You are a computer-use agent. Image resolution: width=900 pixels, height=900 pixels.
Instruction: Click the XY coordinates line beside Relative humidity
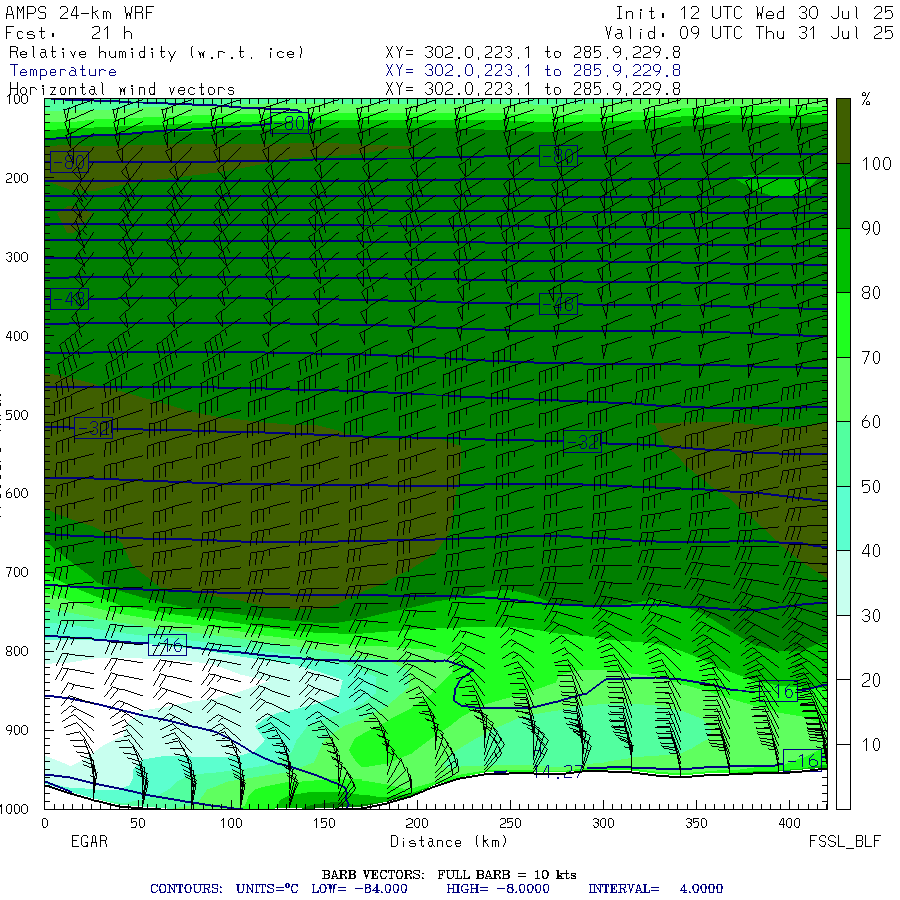tap(533, 53)
